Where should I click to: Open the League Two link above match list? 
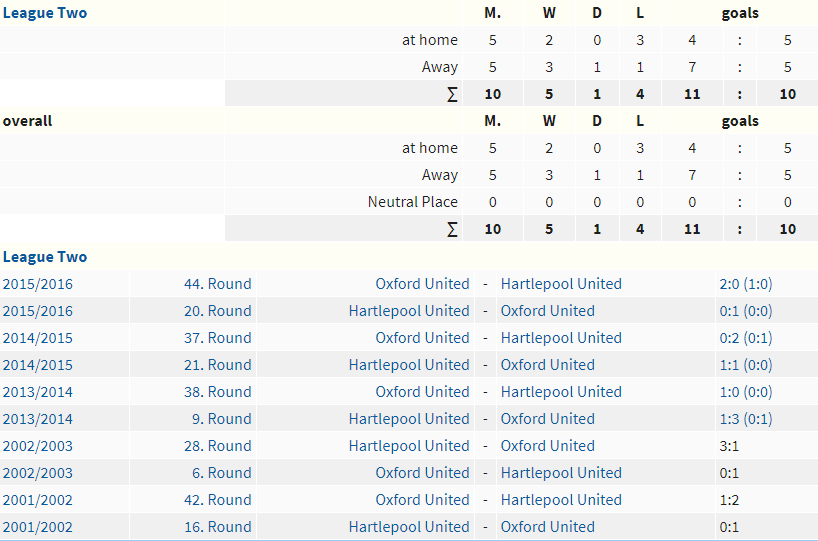coord(45,257)
